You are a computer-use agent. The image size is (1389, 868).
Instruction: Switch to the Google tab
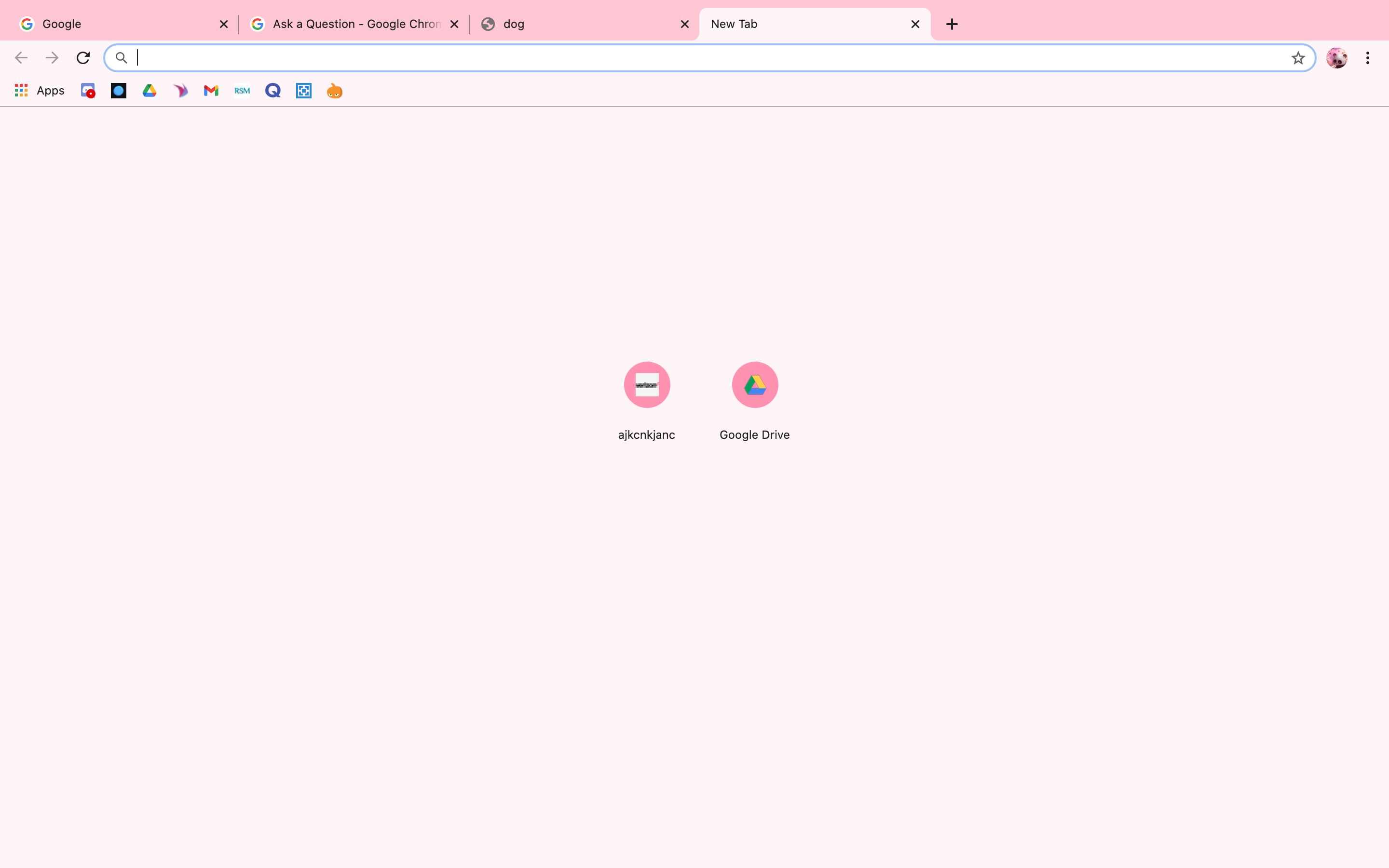[x=115, y=24]
